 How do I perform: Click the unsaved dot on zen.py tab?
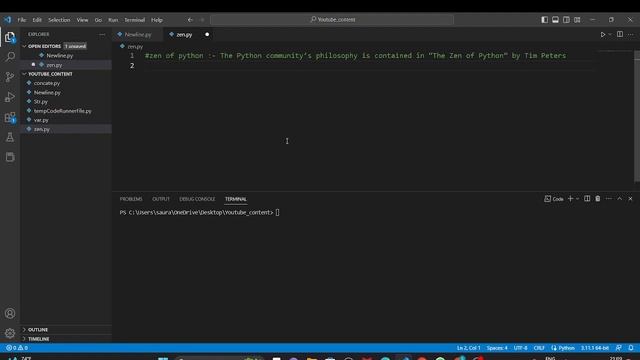pyautogui.click(x=207, y=35)
